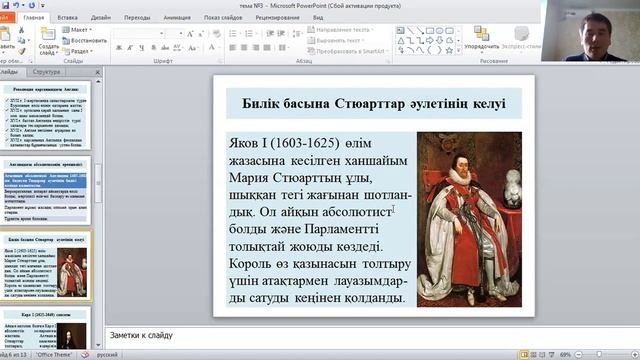Expand the Раздел section dropdown
Viewport: 640px width, 360px height.
(78, 51)
